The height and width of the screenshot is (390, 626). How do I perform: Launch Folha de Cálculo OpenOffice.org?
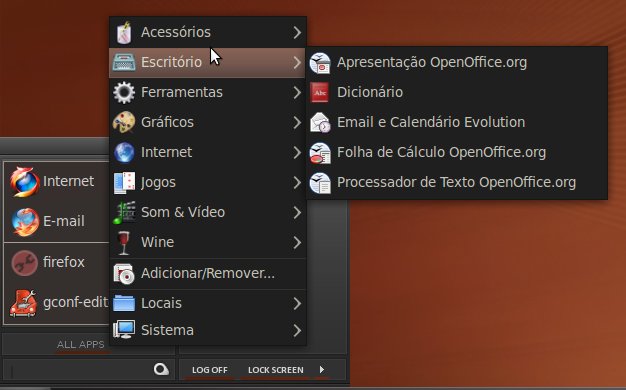point(457,152)
